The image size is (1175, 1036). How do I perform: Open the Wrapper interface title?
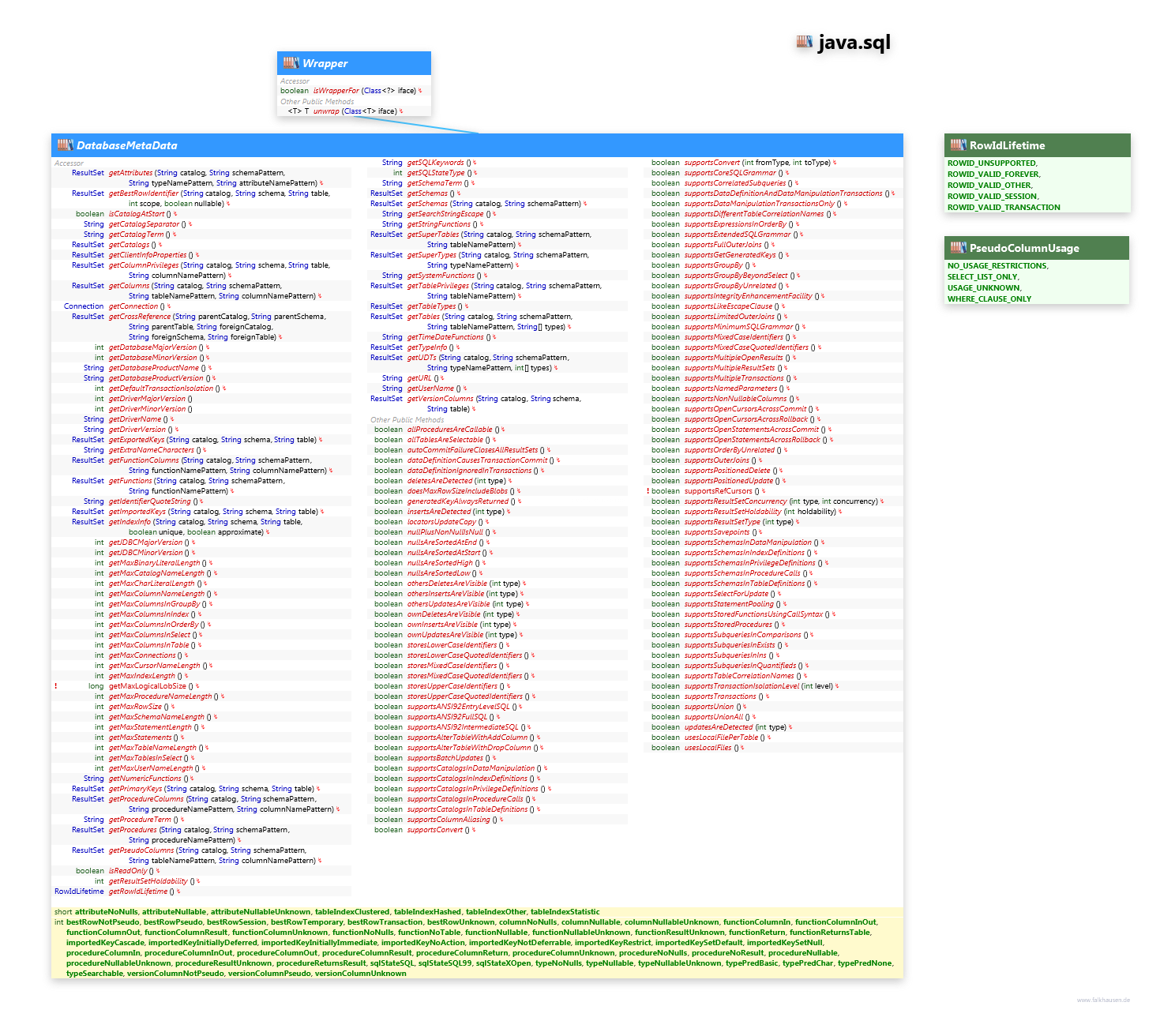point(325,63)
